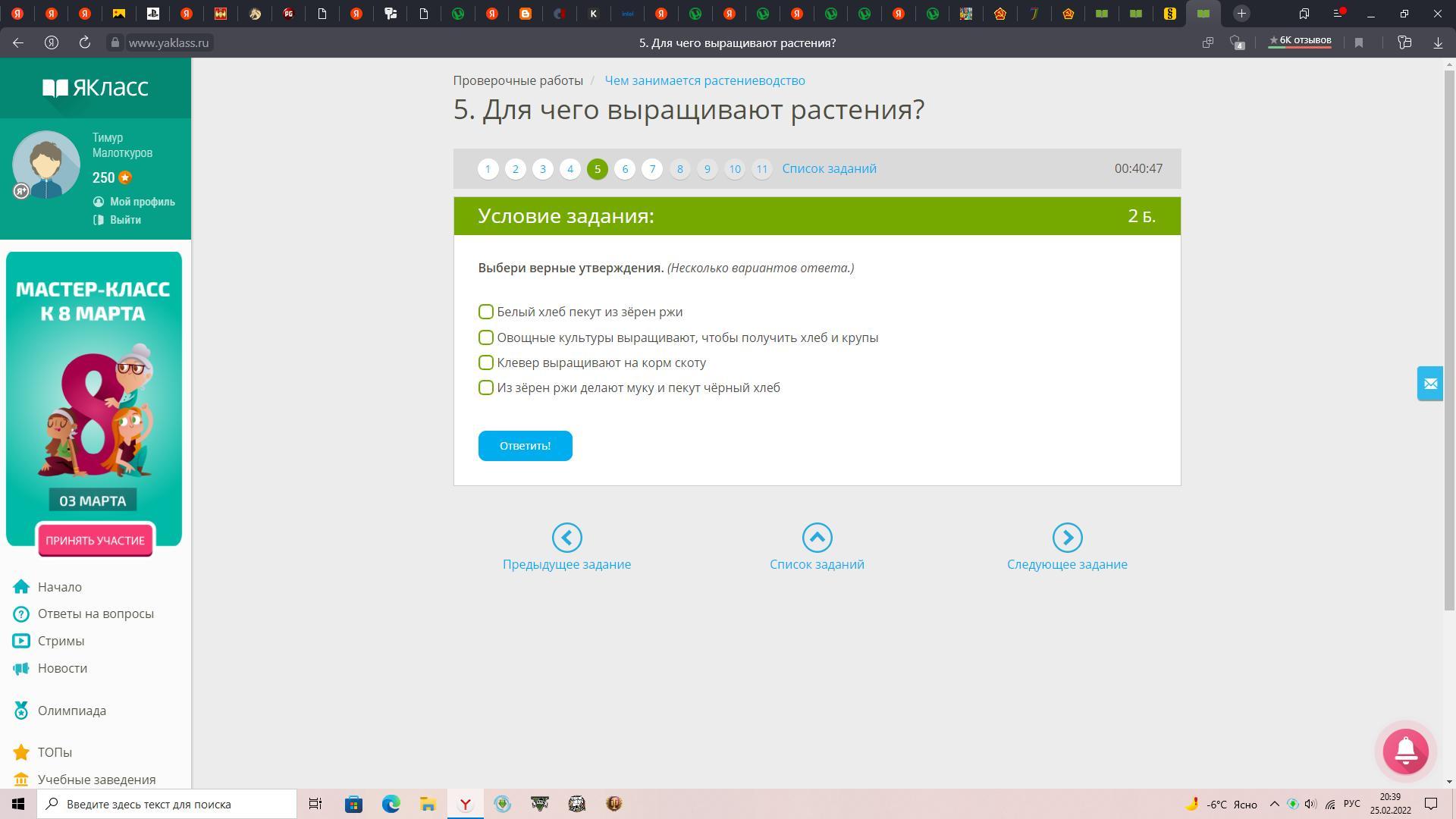Click the ЯКласс logo
Image resolution: width=1456 pixels, height=819 pixels.
click(96, 88)
